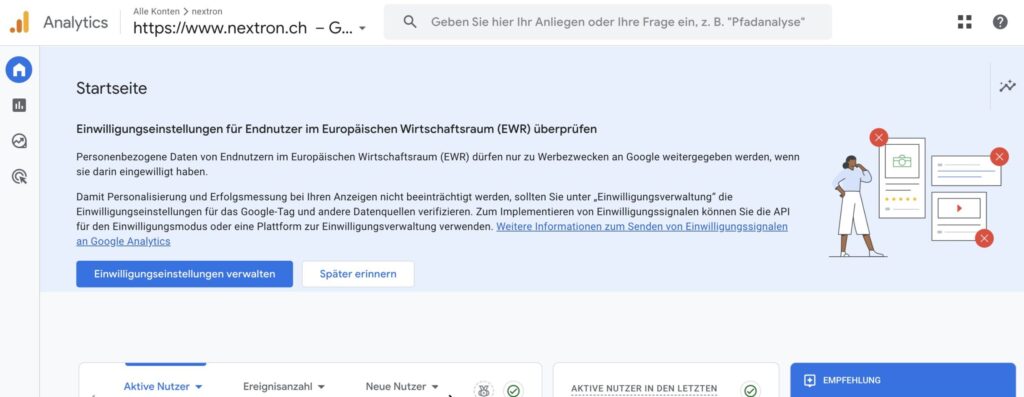The height and width of the screenshot is (397, 1024).
Task: Click the Einwilligungseinstellungen verwalten button
Action: point(184,274)
